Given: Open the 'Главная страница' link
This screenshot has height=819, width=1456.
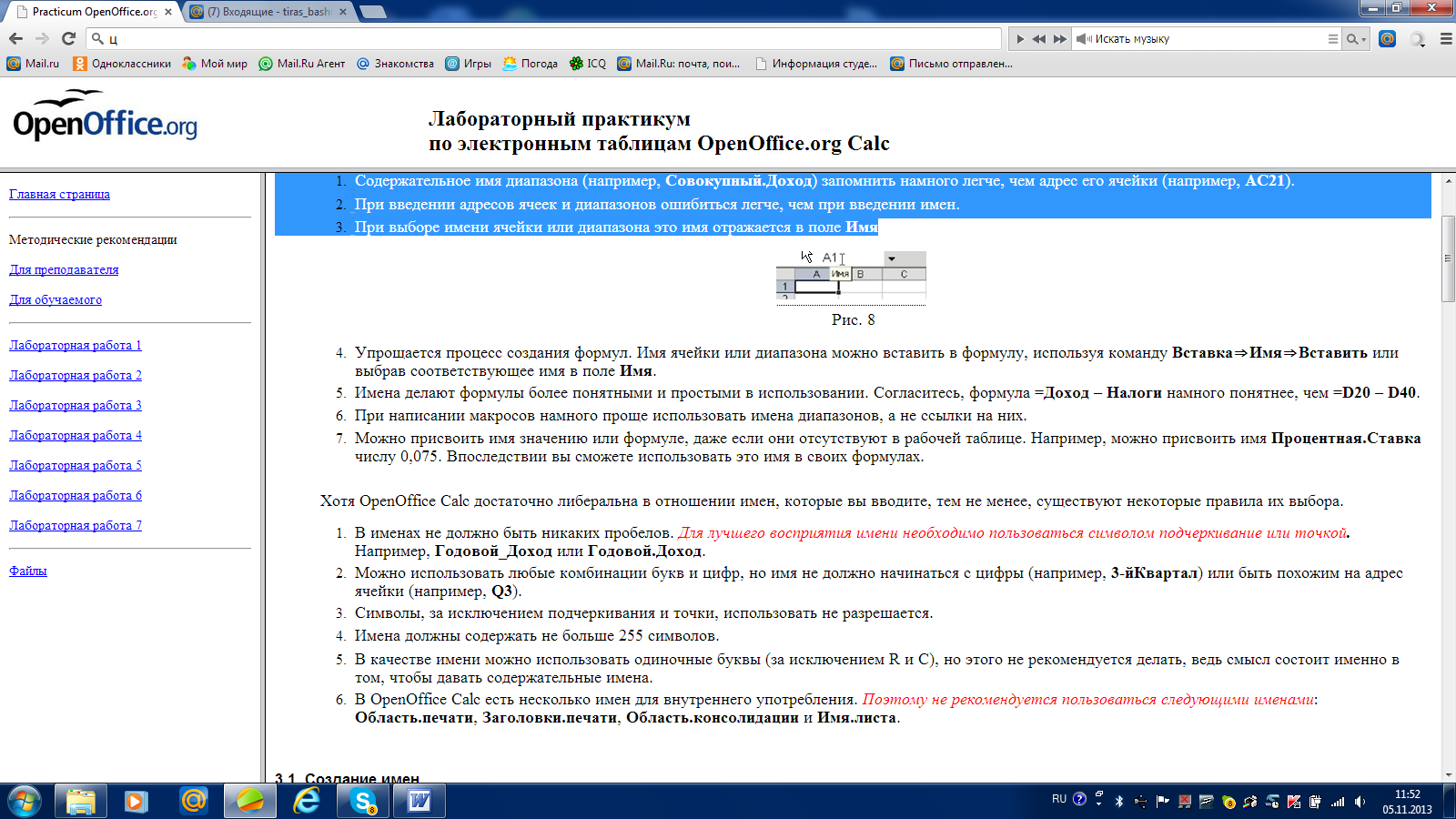Looking at the screenshot, I should (59, 194).
